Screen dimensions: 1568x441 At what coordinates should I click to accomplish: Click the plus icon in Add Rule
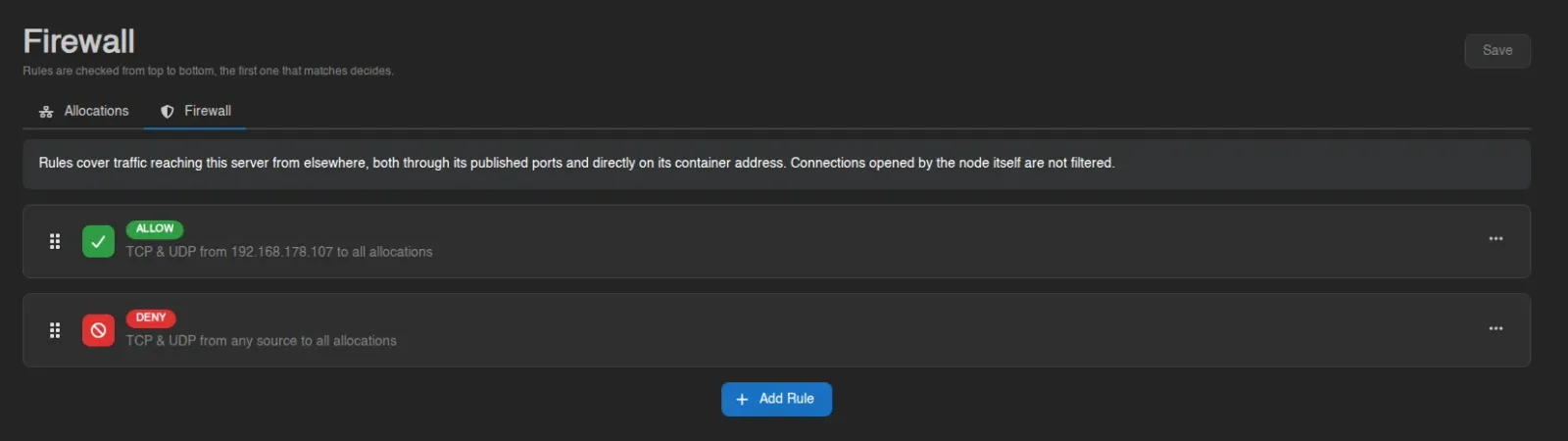[742, 399]
